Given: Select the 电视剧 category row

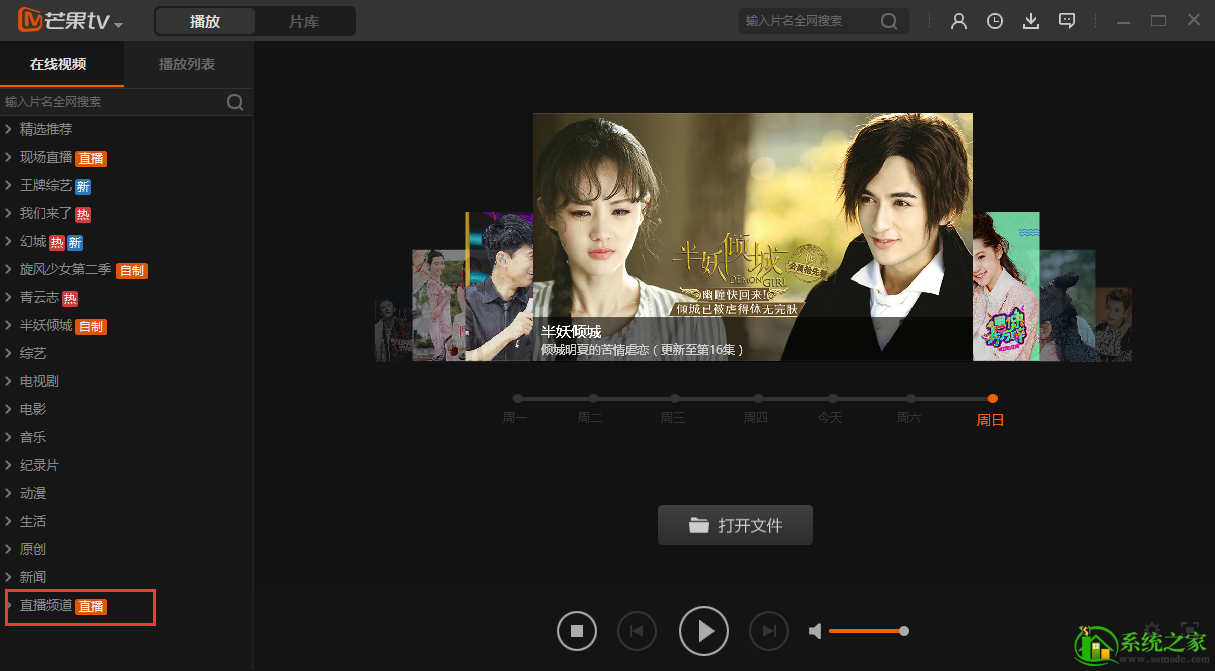Looking at the screenshot, I should click(126, 381).
